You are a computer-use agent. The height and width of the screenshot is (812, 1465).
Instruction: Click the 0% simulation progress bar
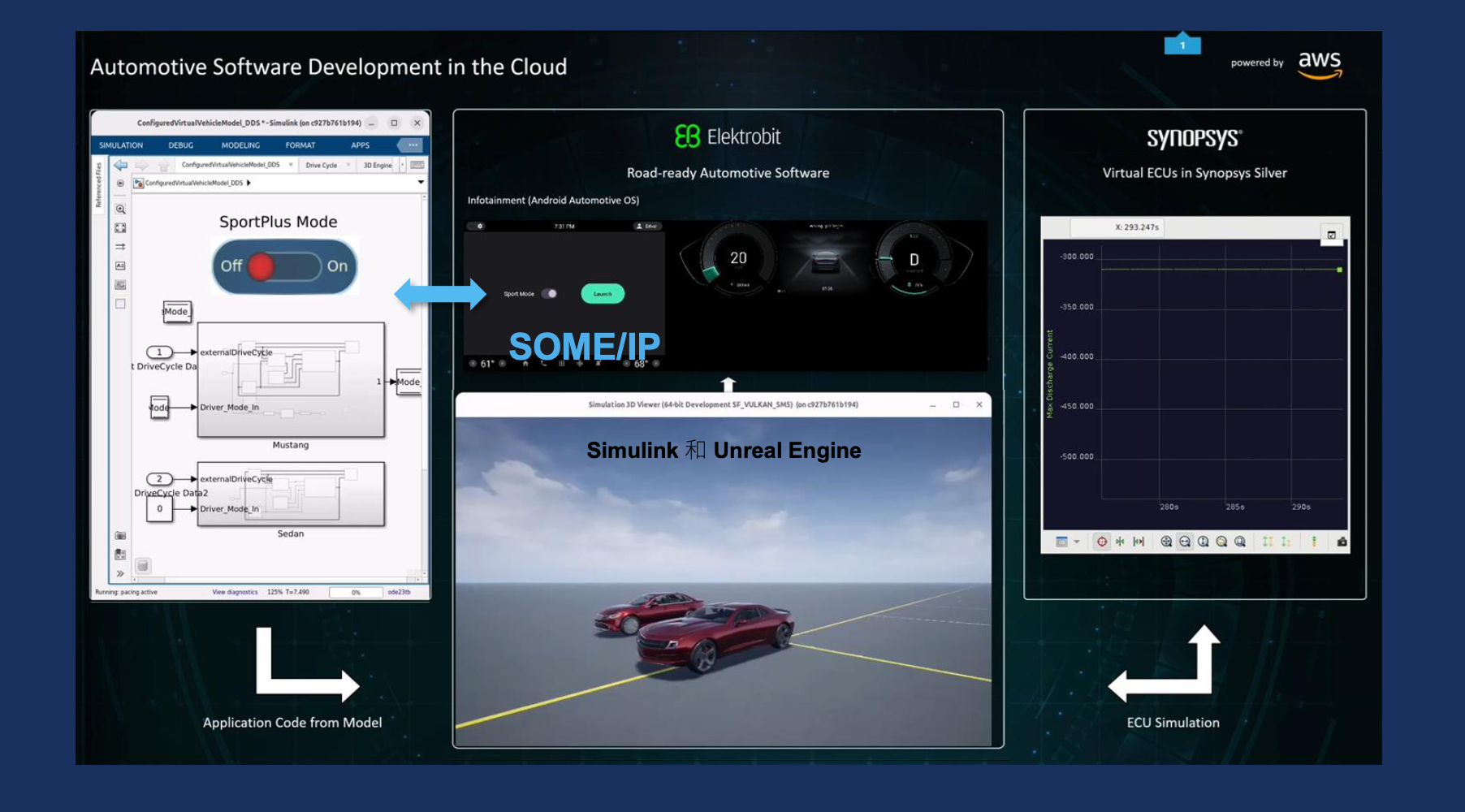click(x=356, y=592)
